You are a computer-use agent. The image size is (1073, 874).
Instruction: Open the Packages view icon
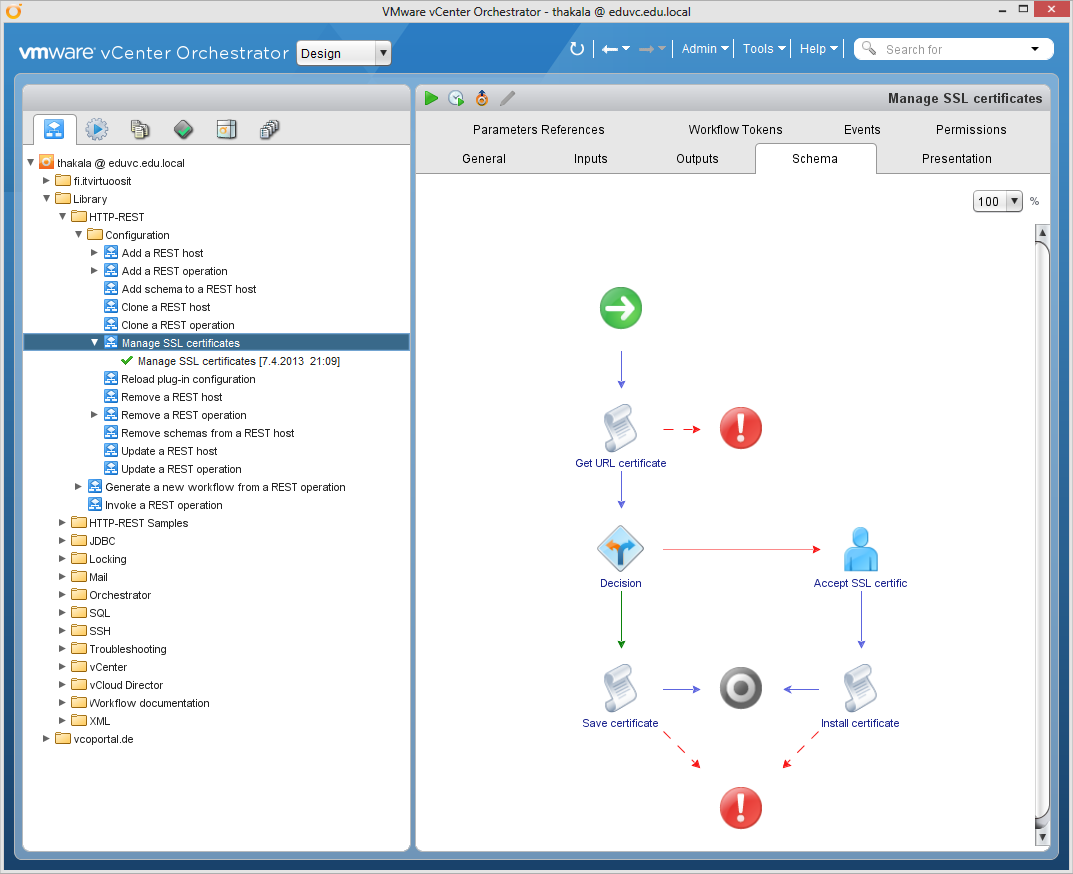pyautogui.click(x=227, y=129)
